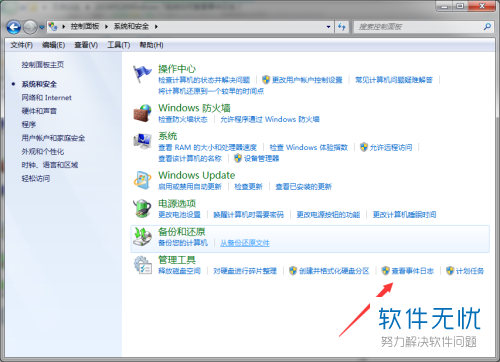Image resolution: width=500 pixels, height=362 pixels.
Task: Click 查看 RAM 的大小和处理器速度 link
Action: [x=207, y=147]
